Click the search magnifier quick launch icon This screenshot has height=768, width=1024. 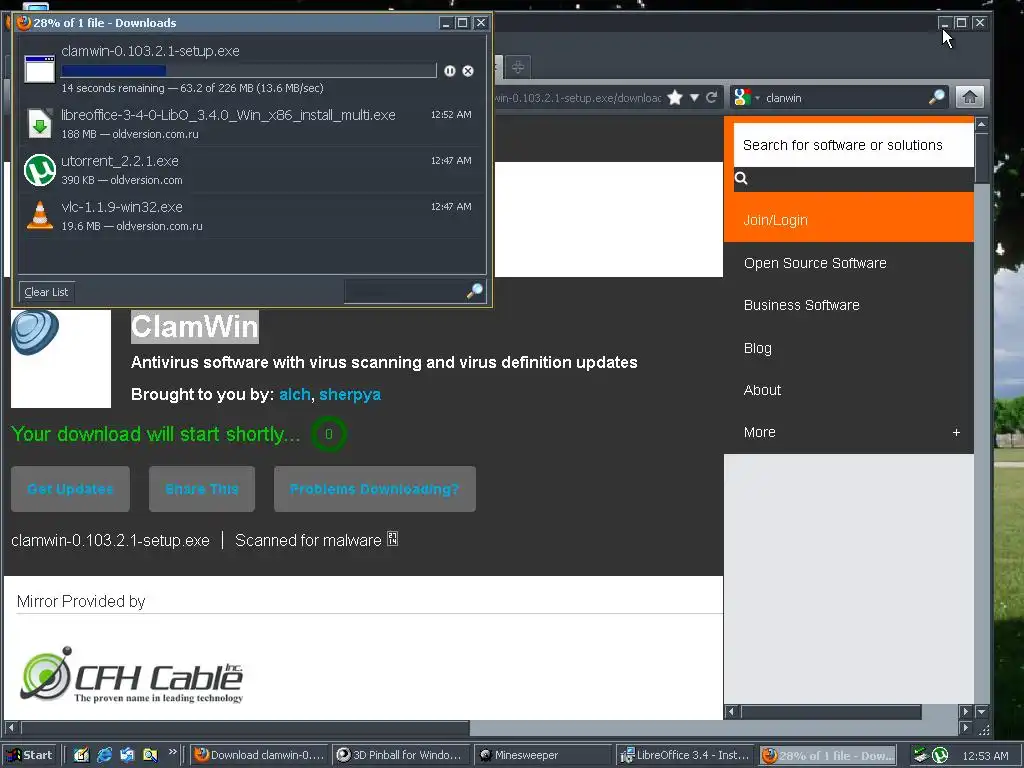[x=150, y=755]
